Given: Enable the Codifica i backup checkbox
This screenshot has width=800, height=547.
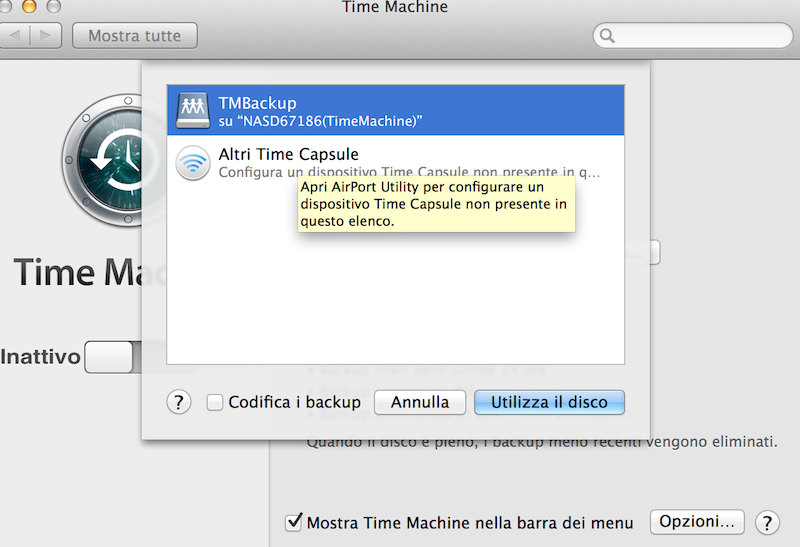Looking at the screenshot, I should (x=214, y=402).
